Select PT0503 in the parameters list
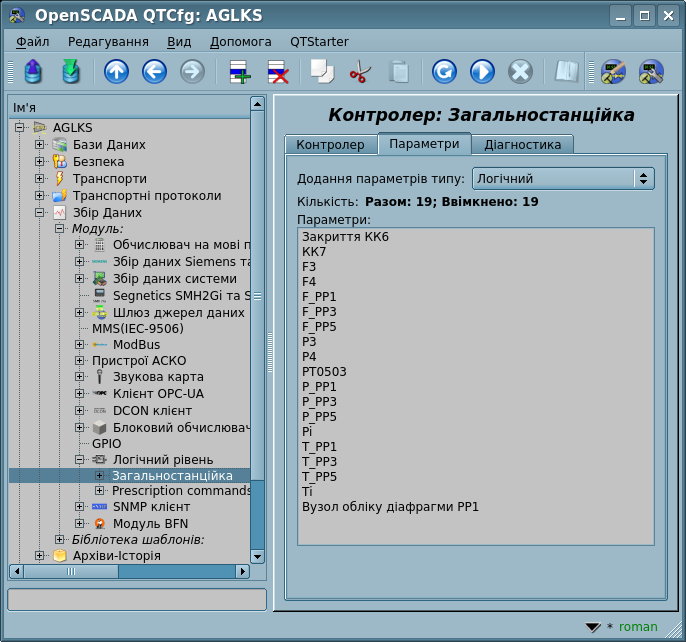686x642 pixels. click(324, 371)
